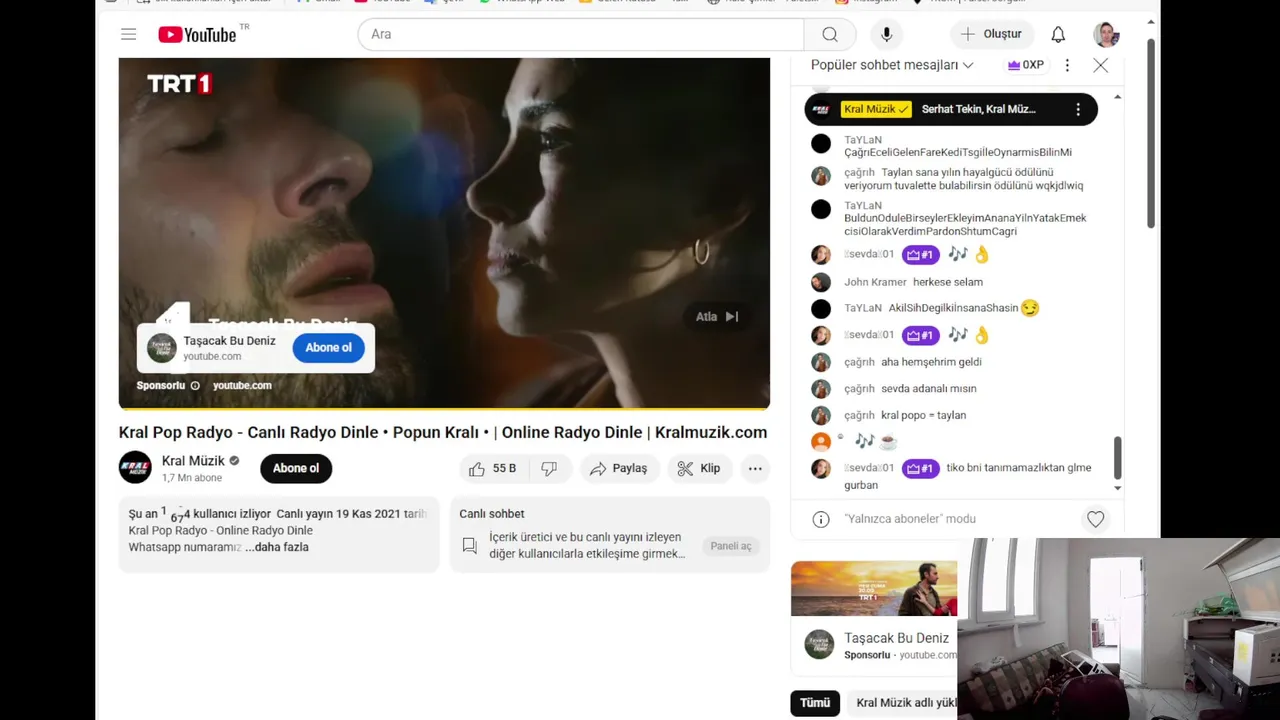Open more video actions ellipsis
The width and height of the screenshot is (1280, 720).
[755, 468]
